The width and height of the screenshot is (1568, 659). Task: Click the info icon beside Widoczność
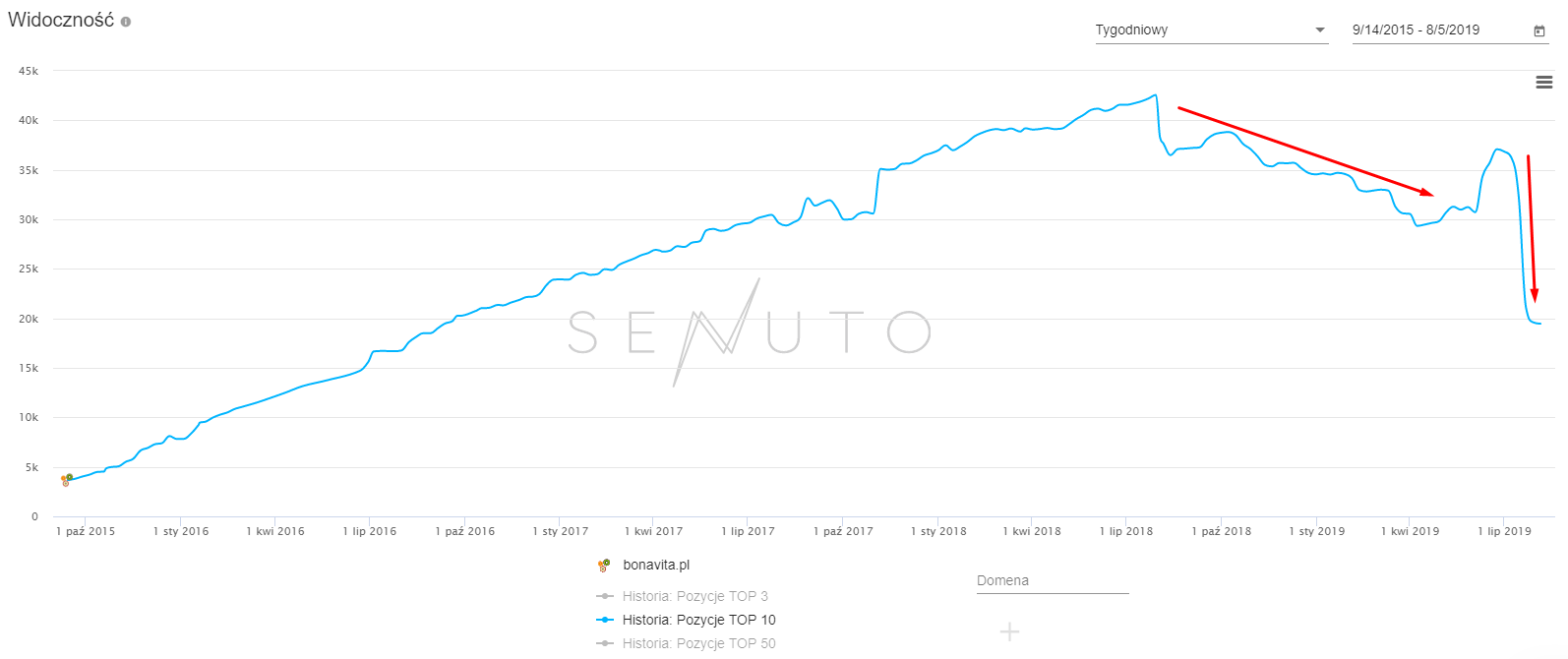(126, 22)
